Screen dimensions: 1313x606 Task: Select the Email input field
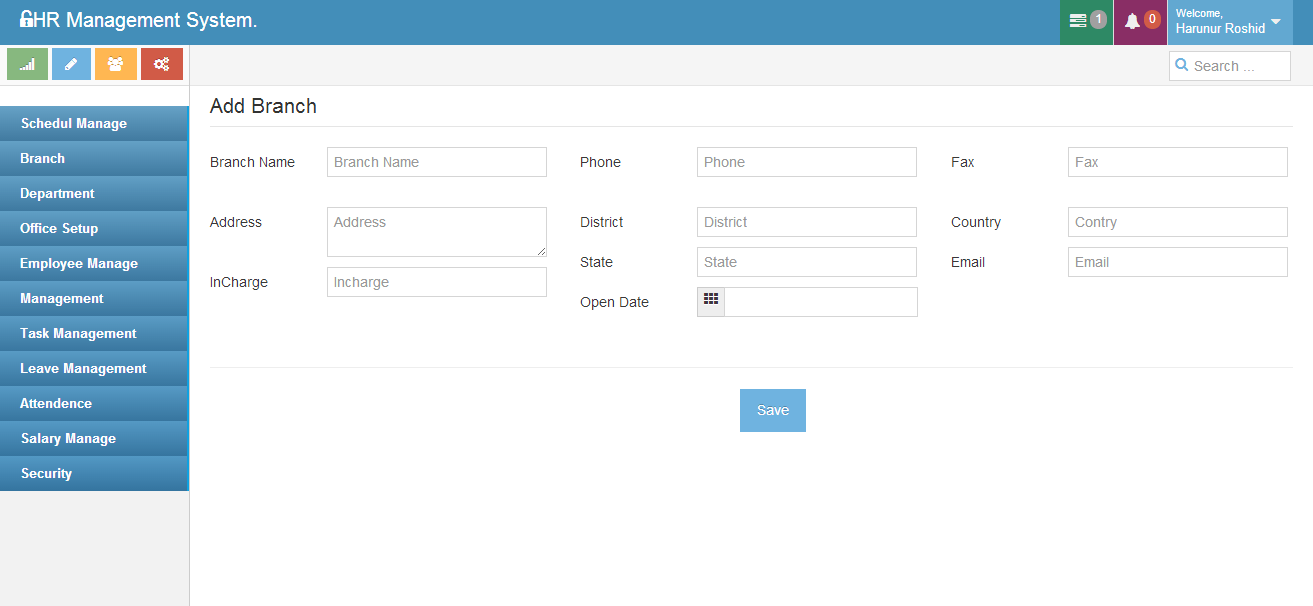point(1177,262)
